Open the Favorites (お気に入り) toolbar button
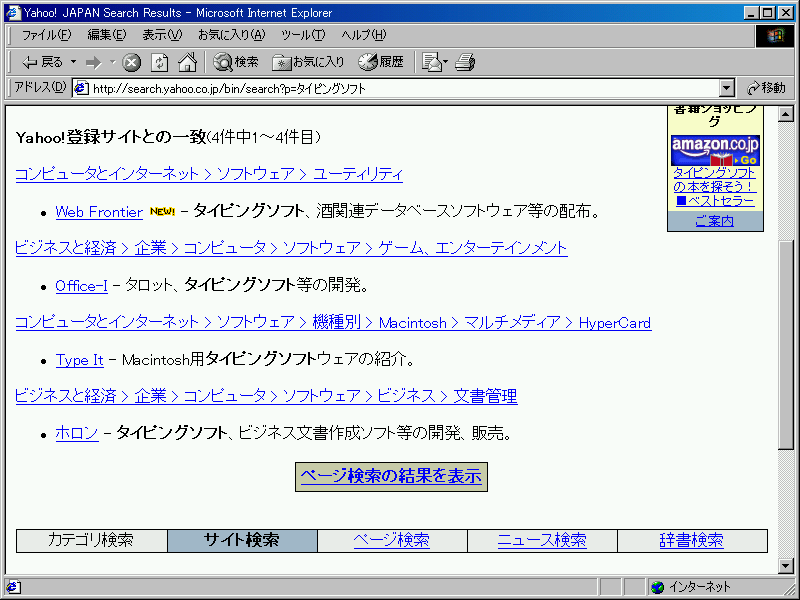 308,62
